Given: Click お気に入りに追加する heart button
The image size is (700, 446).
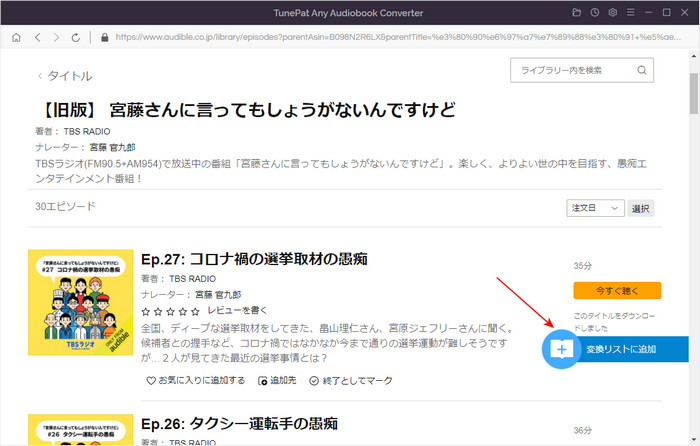Looking at the screenshot, I should pos(196,380).
